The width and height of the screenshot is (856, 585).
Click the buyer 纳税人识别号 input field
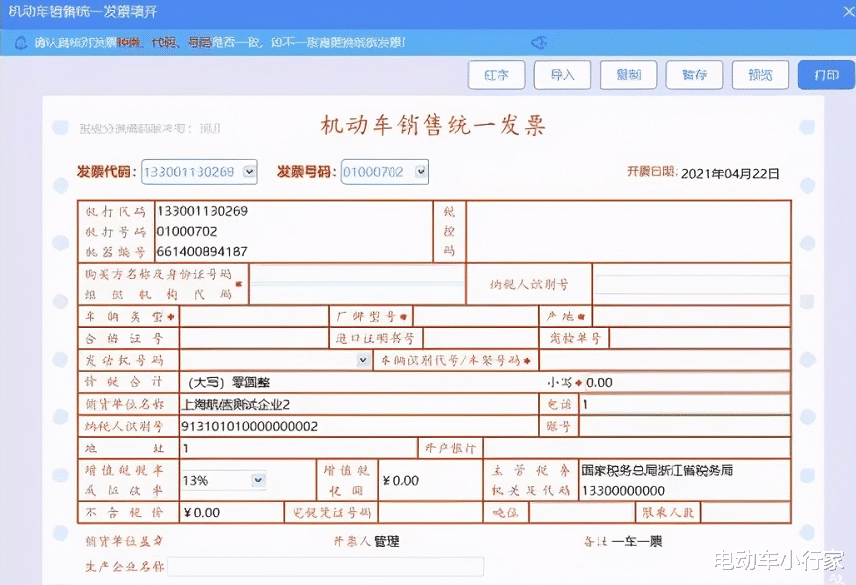click(x=692, y=284)
